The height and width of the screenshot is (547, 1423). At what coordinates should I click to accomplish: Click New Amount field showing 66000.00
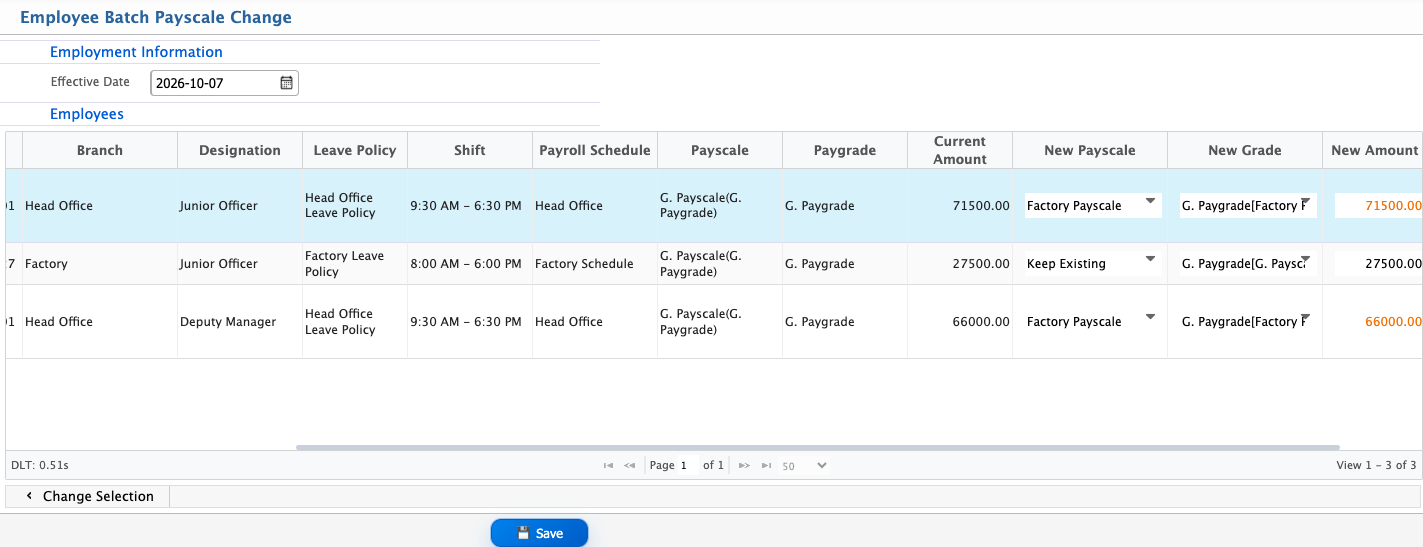1379,322
